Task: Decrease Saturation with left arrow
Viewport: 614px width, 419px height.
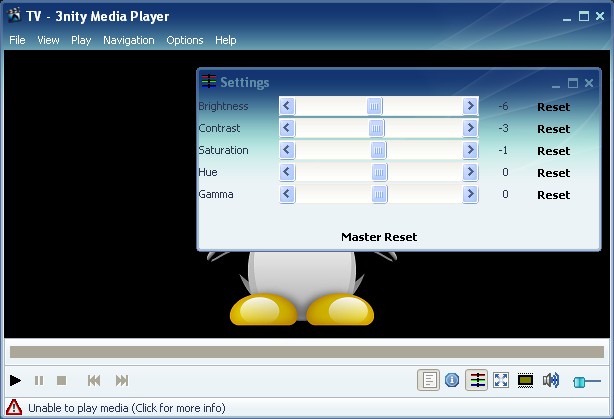Action: 287,150
